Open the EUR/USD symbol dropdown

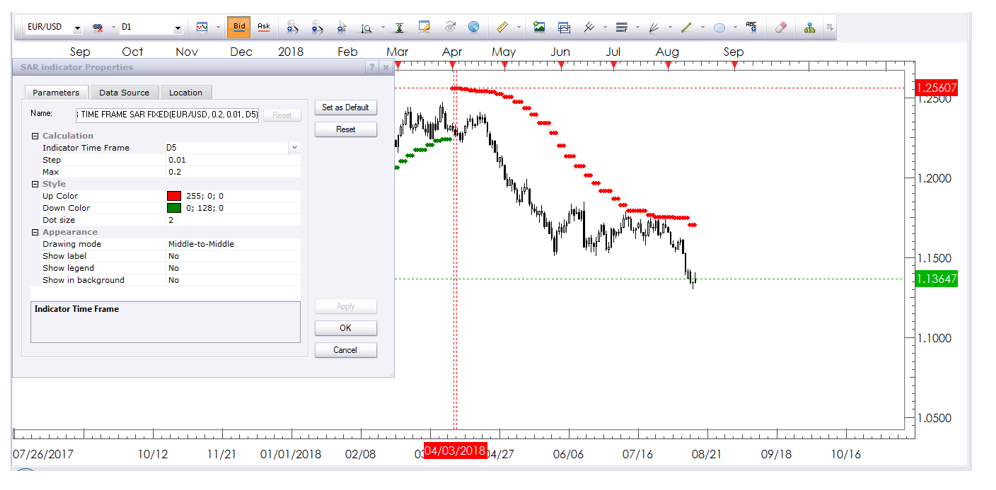coord(77,28)
